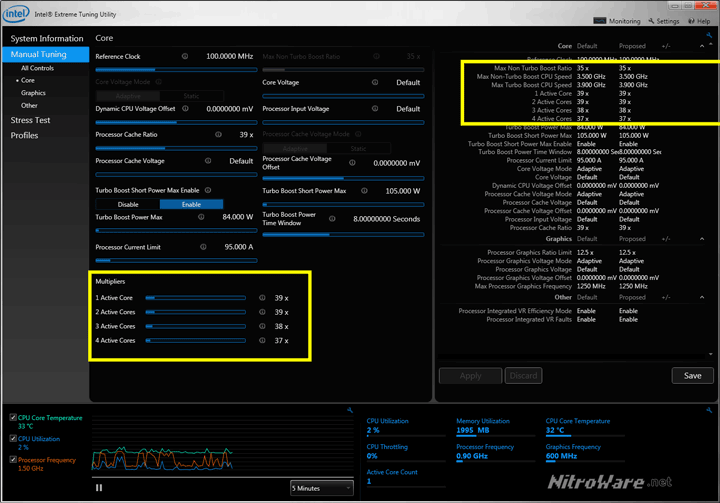The image size is (720, 503).
Task: Select Core under Manual Tuning
Action: [x=28, y=80]
